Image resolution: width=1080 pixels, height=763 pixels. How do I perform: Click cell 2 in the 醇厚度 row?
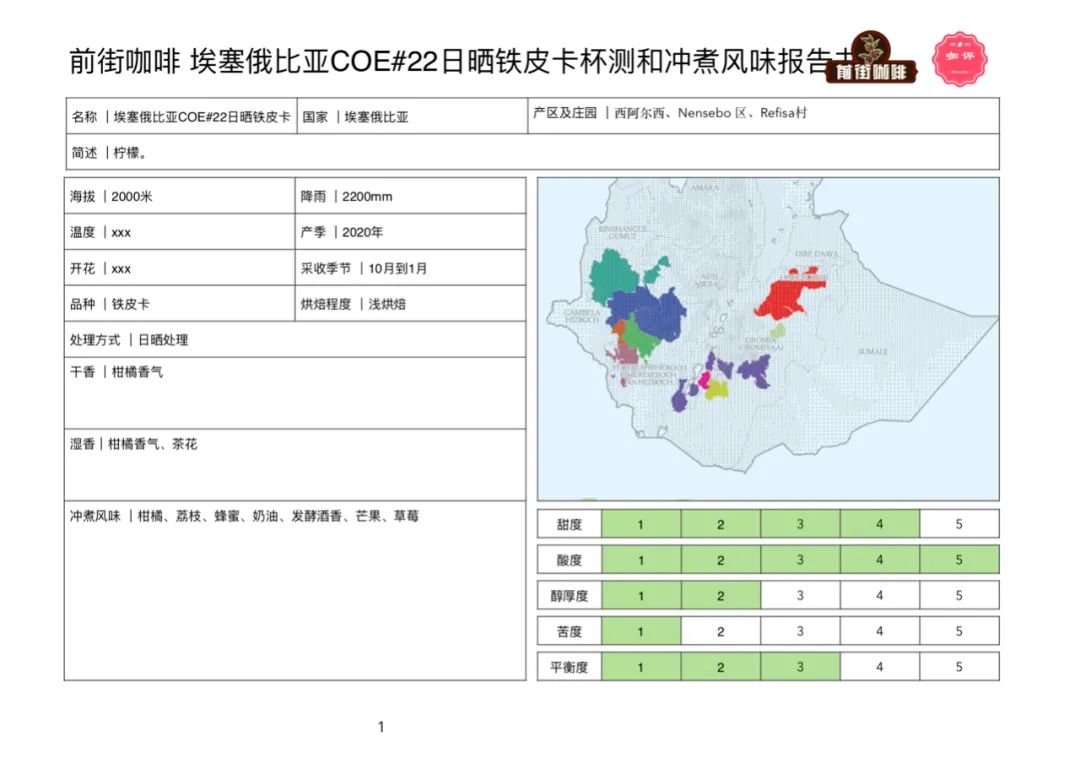pos(720,596)
